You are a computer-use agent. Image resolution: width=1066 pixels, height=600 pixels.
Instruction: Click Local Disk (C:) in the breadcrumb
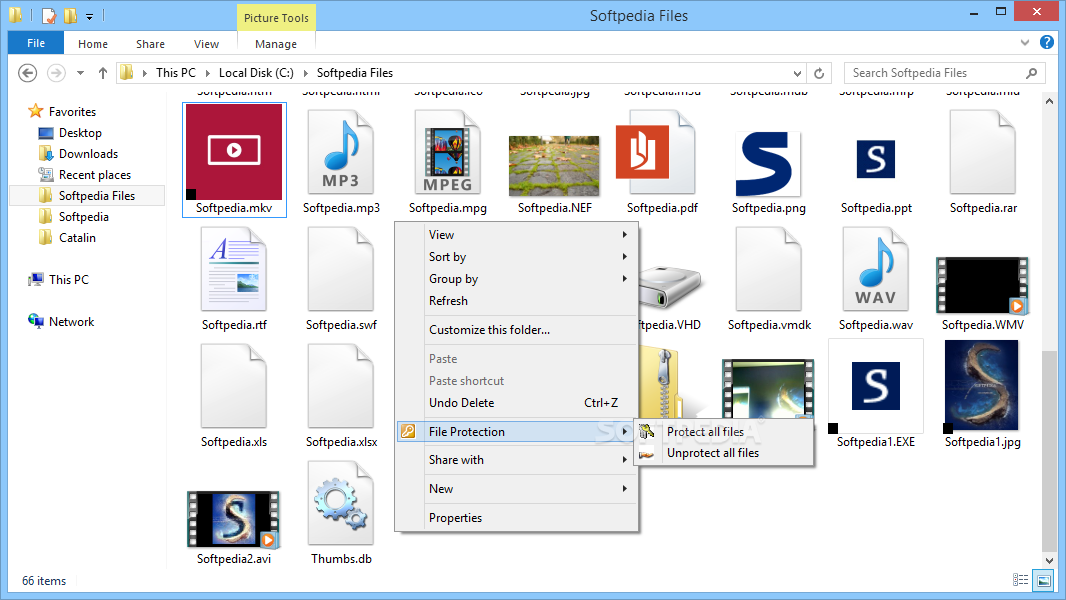point(256,73)
